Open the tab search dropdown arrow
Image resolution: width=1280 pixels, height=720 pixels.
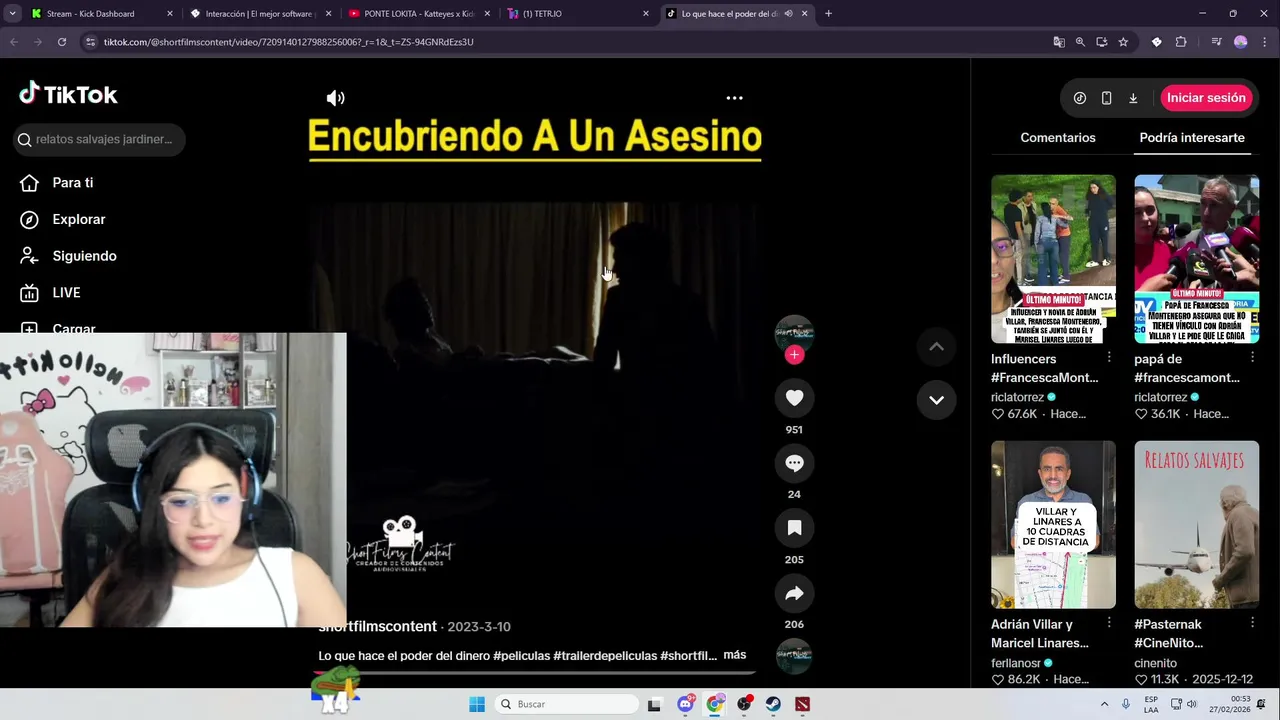[13, 14]
